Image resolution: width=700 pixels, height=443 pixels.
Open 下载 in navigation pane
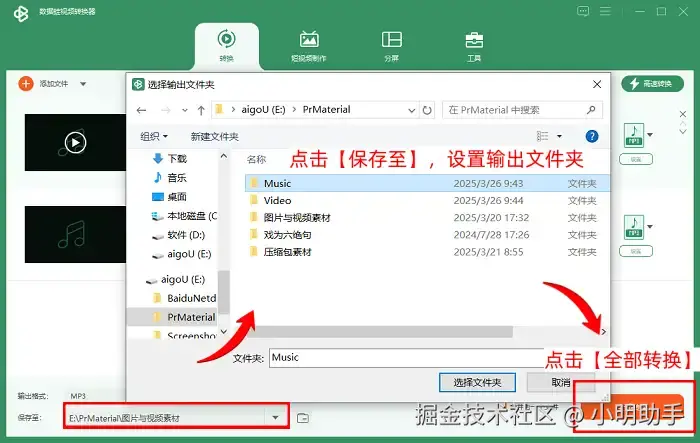(177, 159)
